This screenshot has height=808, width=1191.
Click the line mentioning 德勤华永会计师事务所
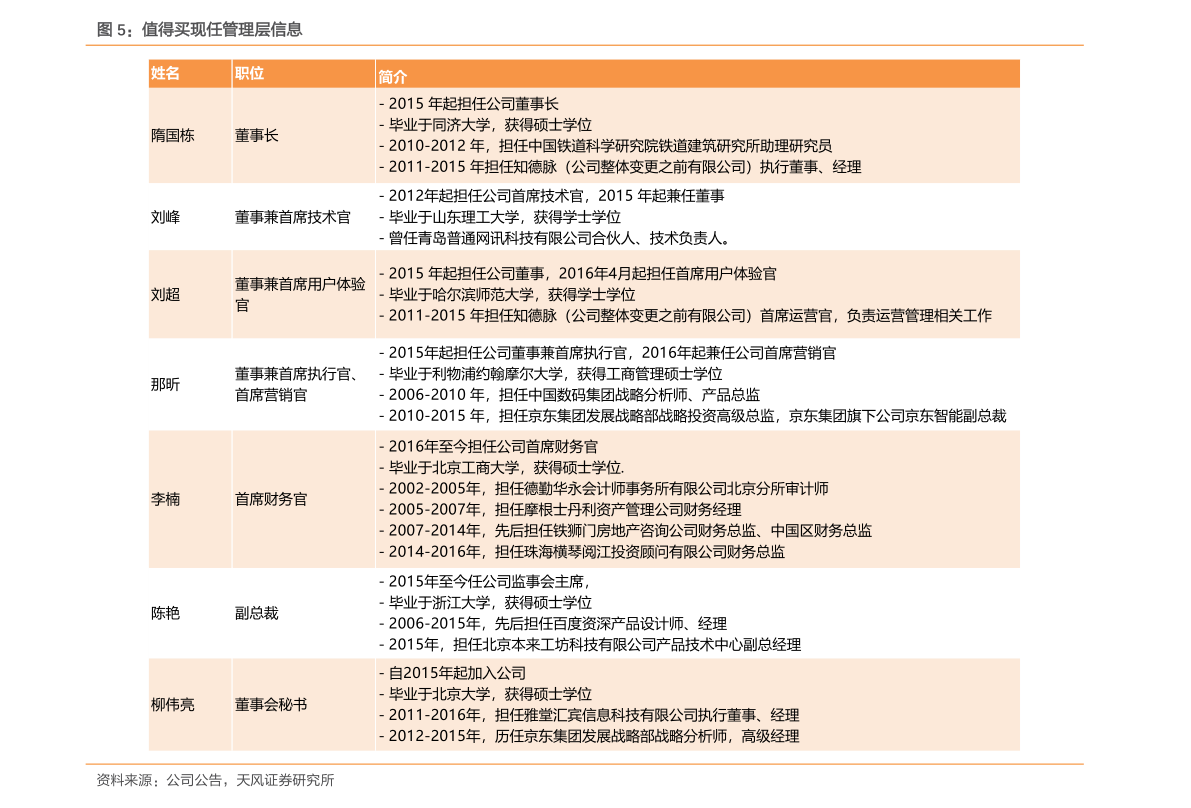604,489
